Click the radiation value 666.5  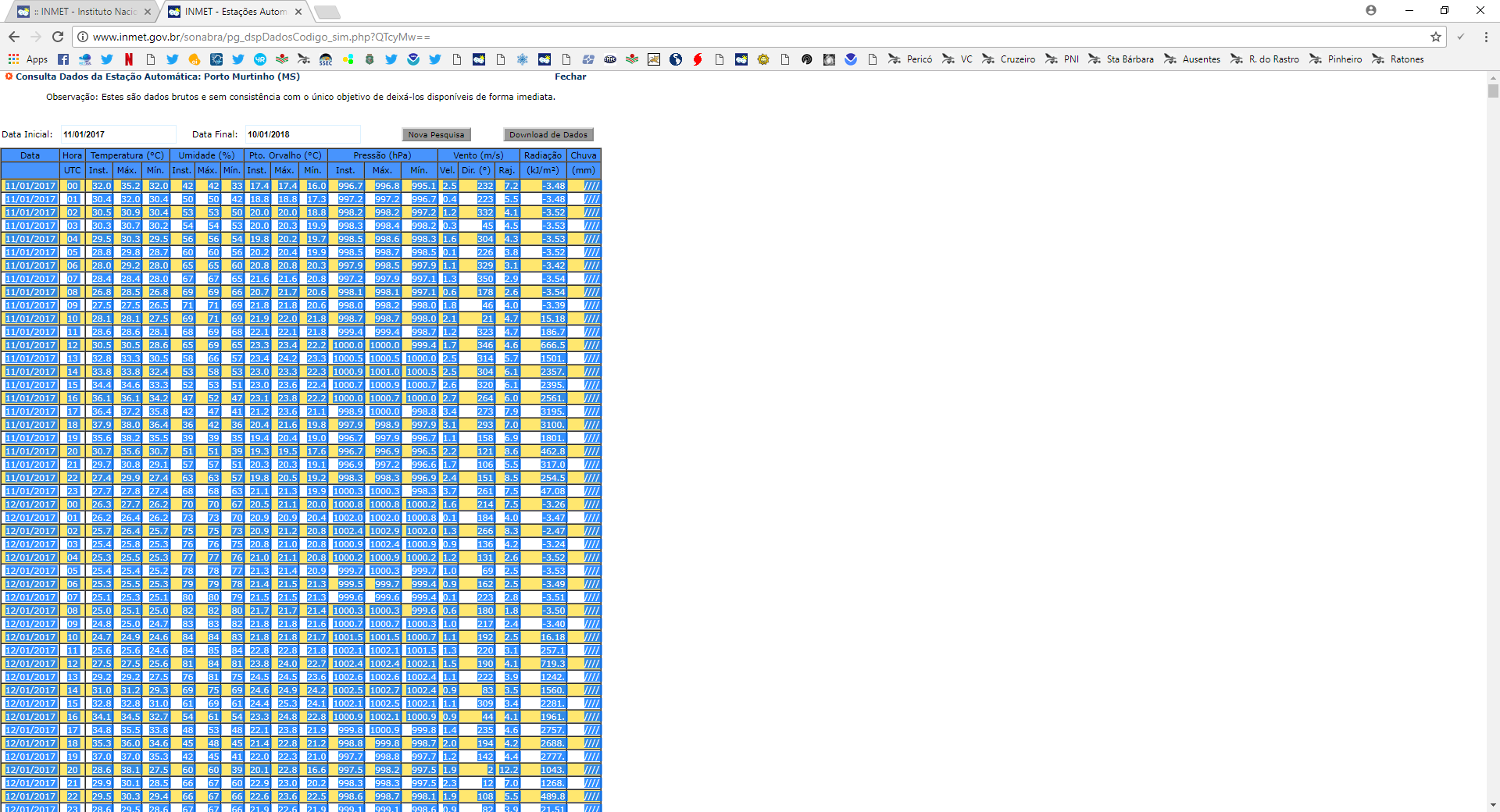click(553, 345)
